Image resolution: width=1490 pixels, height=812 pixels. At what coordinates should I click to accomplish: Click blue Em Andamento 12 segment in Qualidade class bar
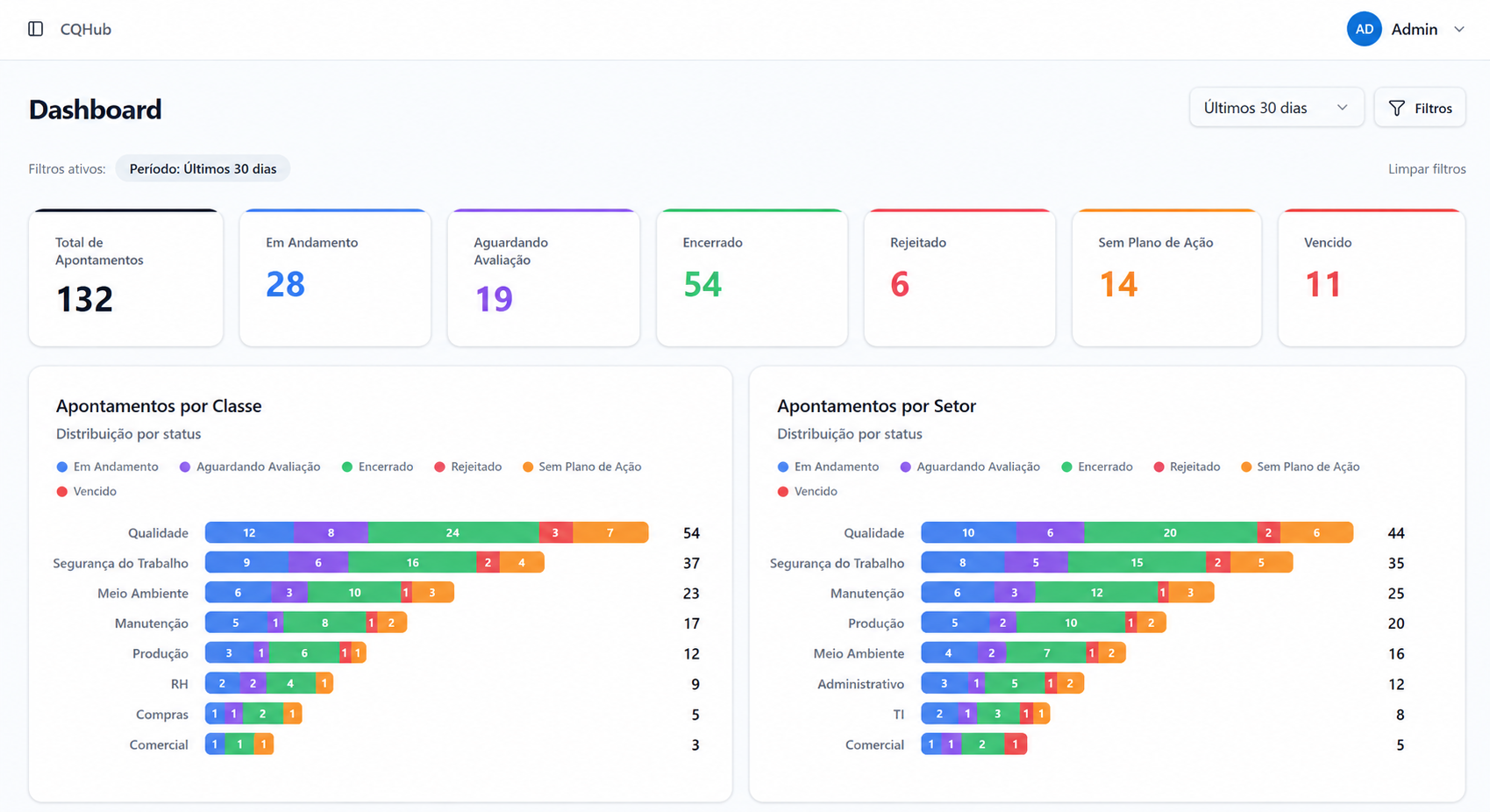tap(249, 532)
